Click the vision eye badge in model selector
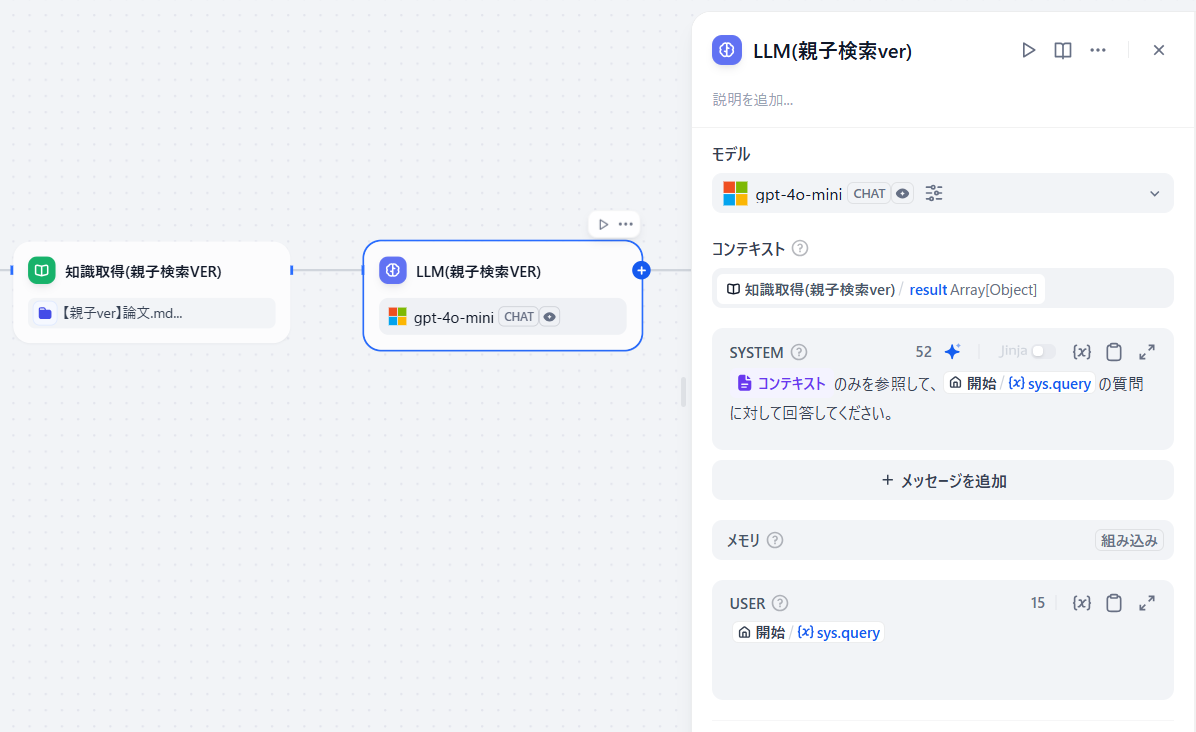 [902, 194]
